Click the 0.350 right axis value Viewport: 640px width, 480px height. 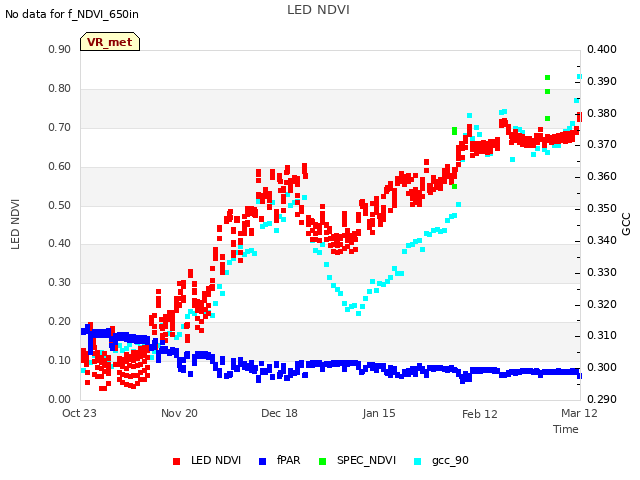[602, 208]
